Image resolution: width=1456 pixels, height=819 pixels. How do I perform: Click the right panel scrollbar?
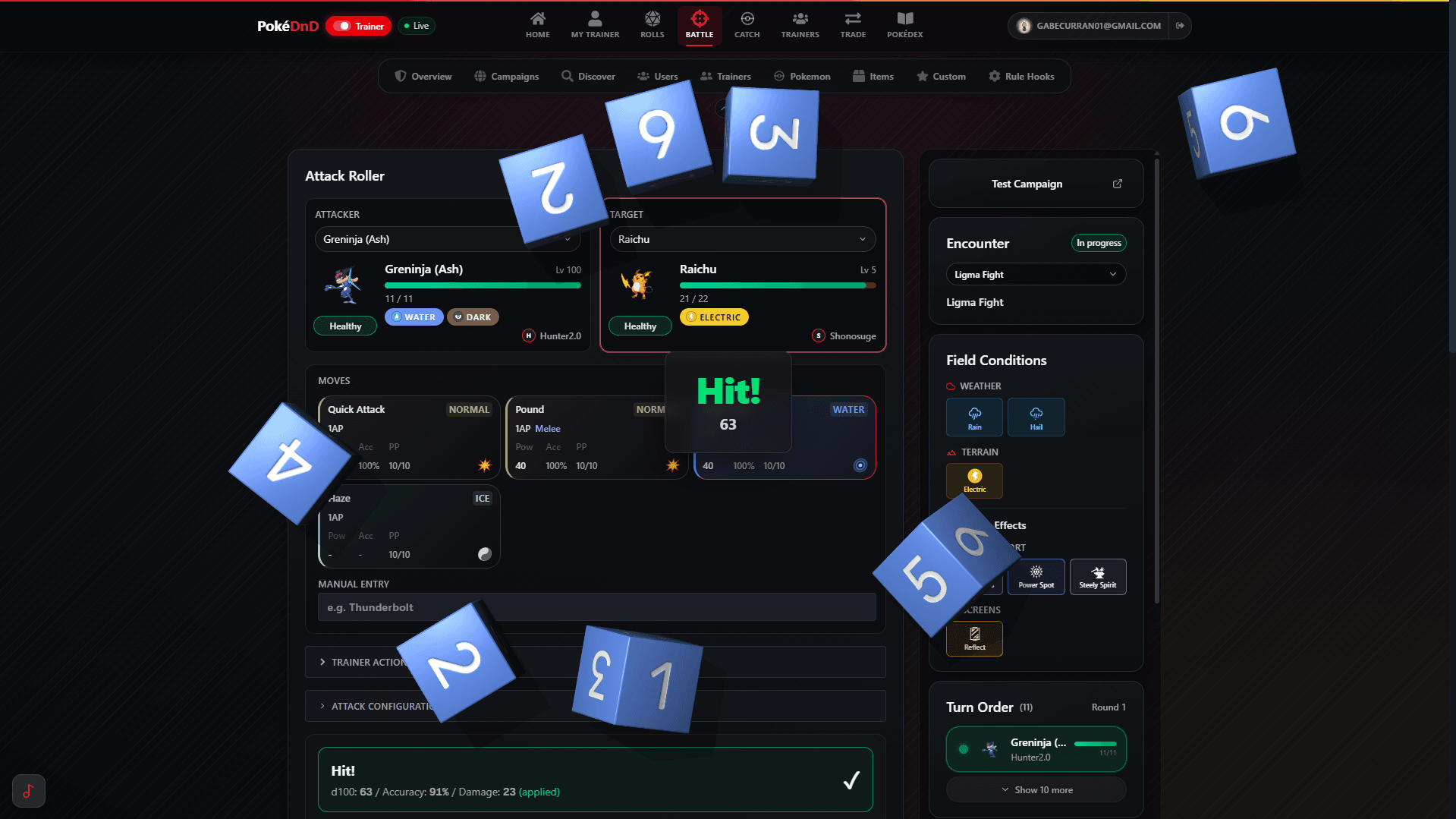[x=1156, y=380]
